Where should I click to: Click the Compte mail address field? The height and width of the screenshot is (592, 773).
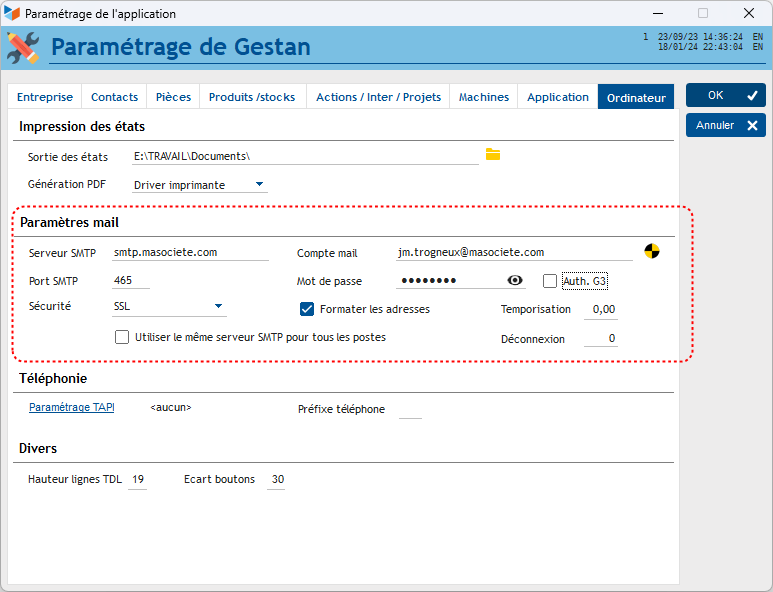514,253
